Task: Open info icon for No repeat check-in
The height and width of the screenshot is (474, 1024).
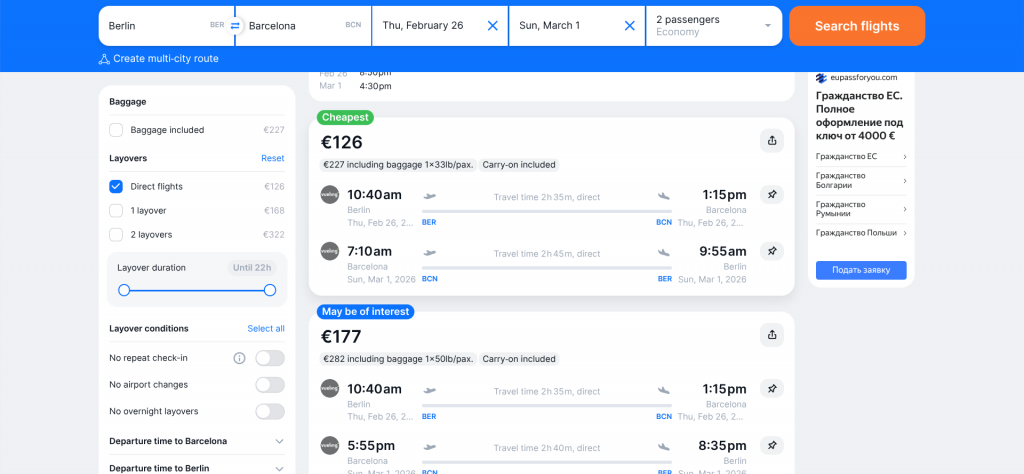Action: click(239, 358)
